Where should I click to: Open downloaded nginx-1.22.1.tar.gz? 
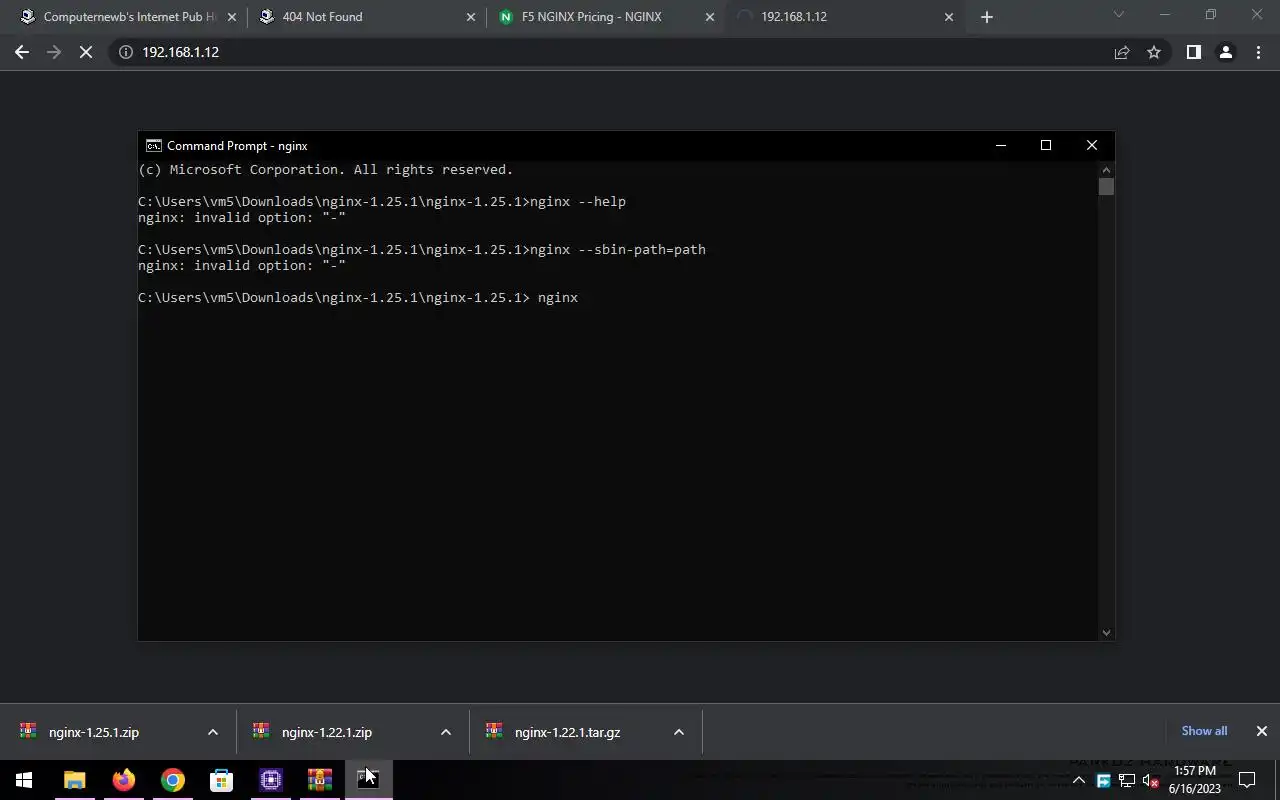[x=567, y=732]
